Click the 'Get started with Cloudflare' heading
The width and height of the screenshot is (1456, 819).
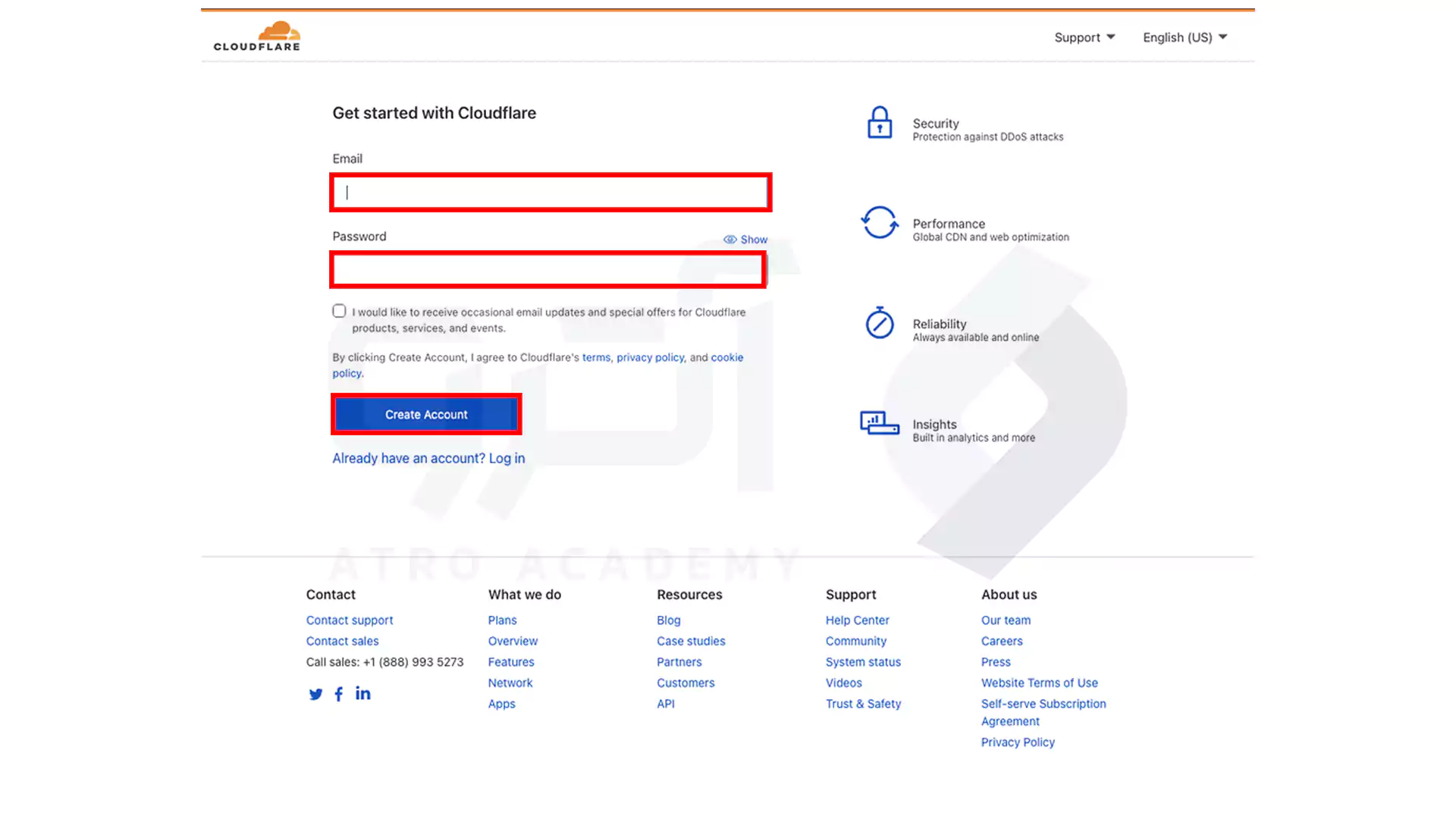coord(434,113)
